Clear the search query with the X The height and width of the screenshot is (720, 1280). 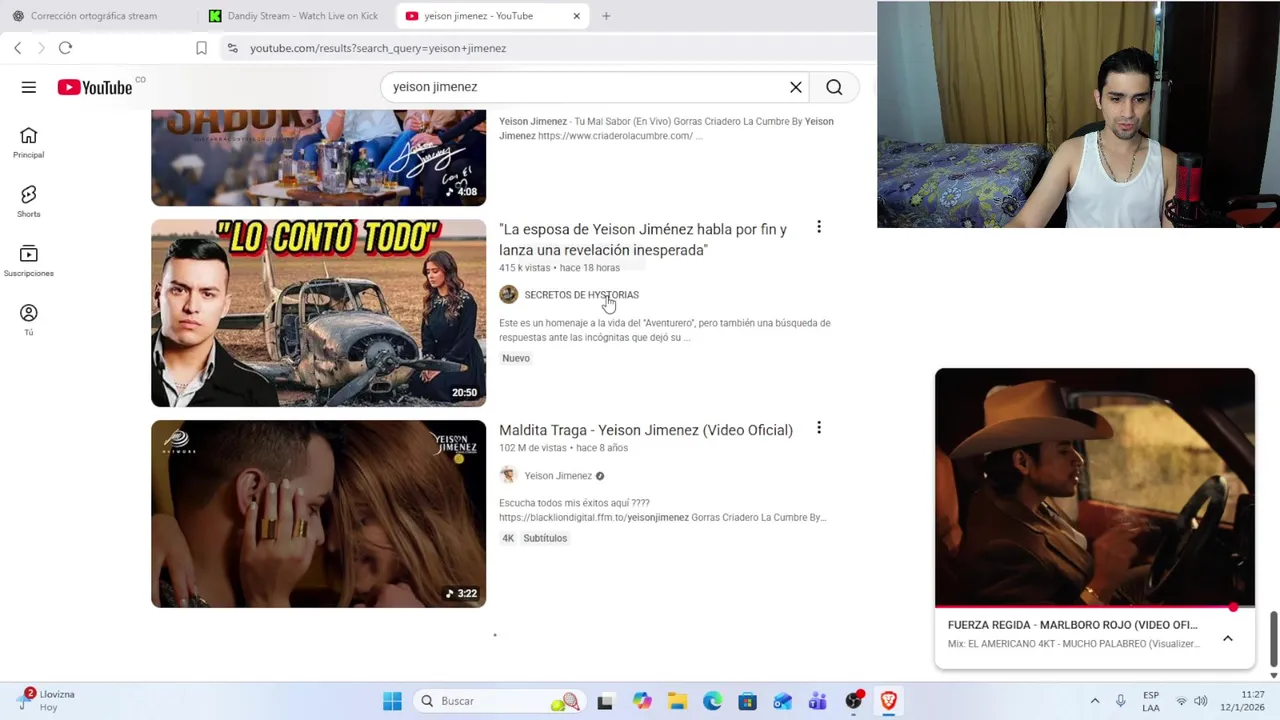796,87
